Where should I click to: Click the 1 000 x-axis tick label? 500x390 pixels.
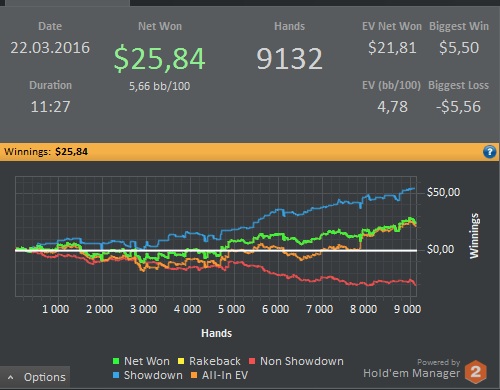(56, 309)
